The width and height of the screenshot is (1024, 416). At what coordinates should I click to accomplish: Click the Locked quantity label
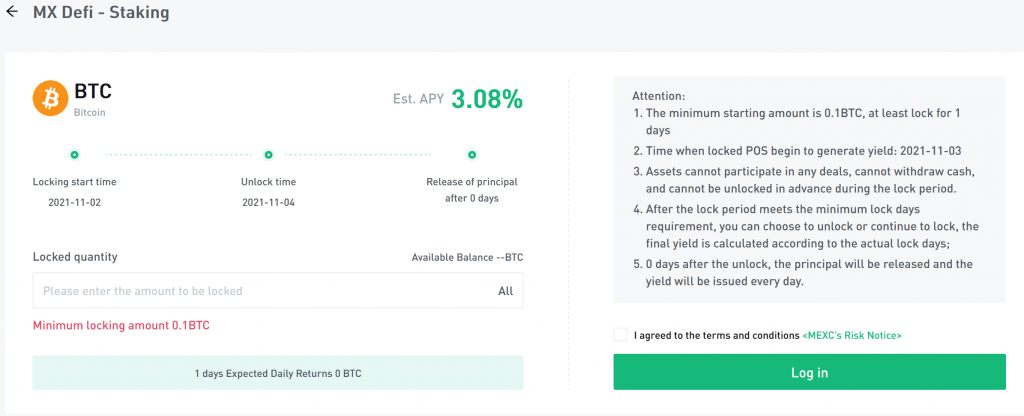tap(75, 257)
